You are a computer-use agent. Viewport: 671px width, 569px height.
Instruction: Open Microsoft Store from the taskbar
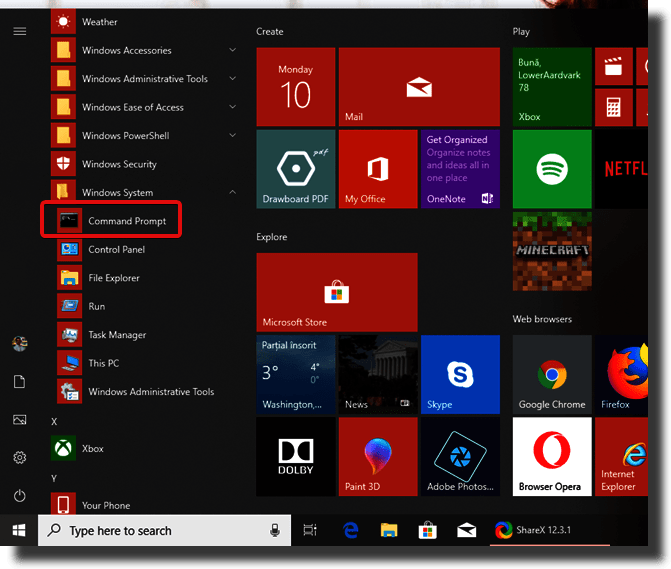[x=428, y=530]
